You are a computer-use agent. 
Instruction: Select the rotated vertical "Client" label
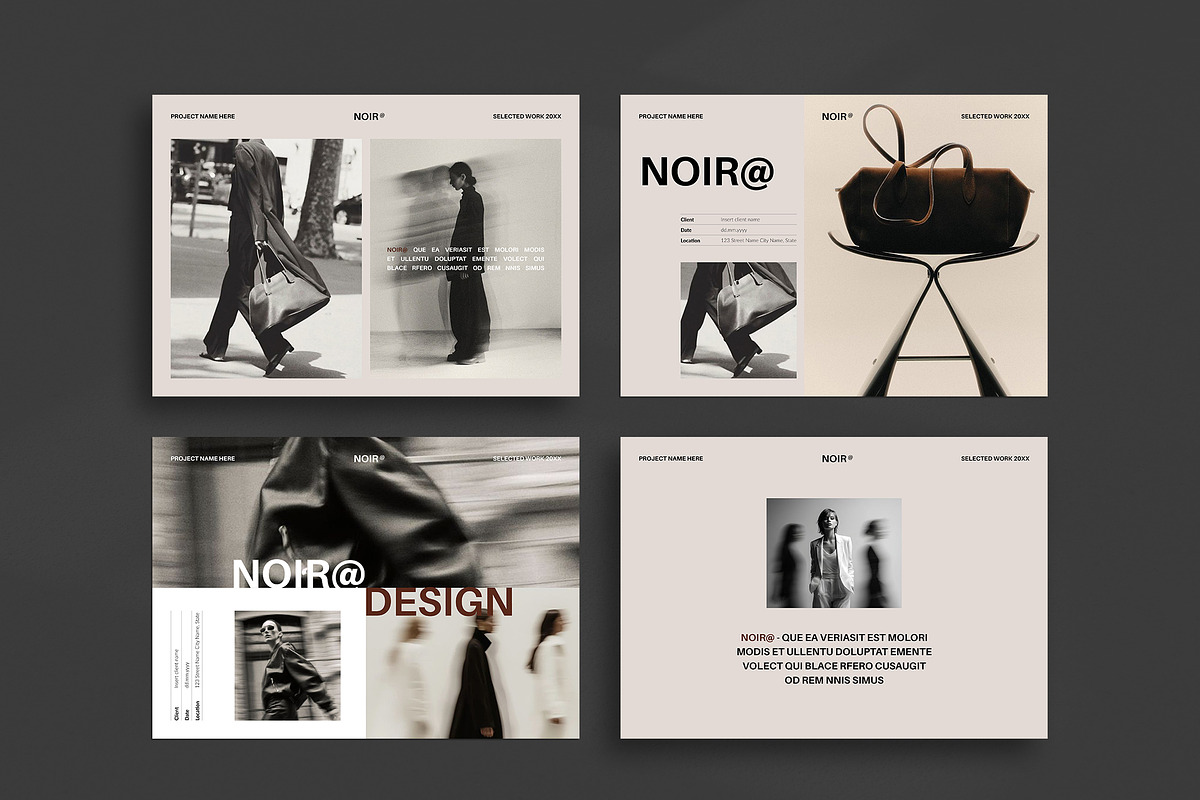[x=177, y=713]
